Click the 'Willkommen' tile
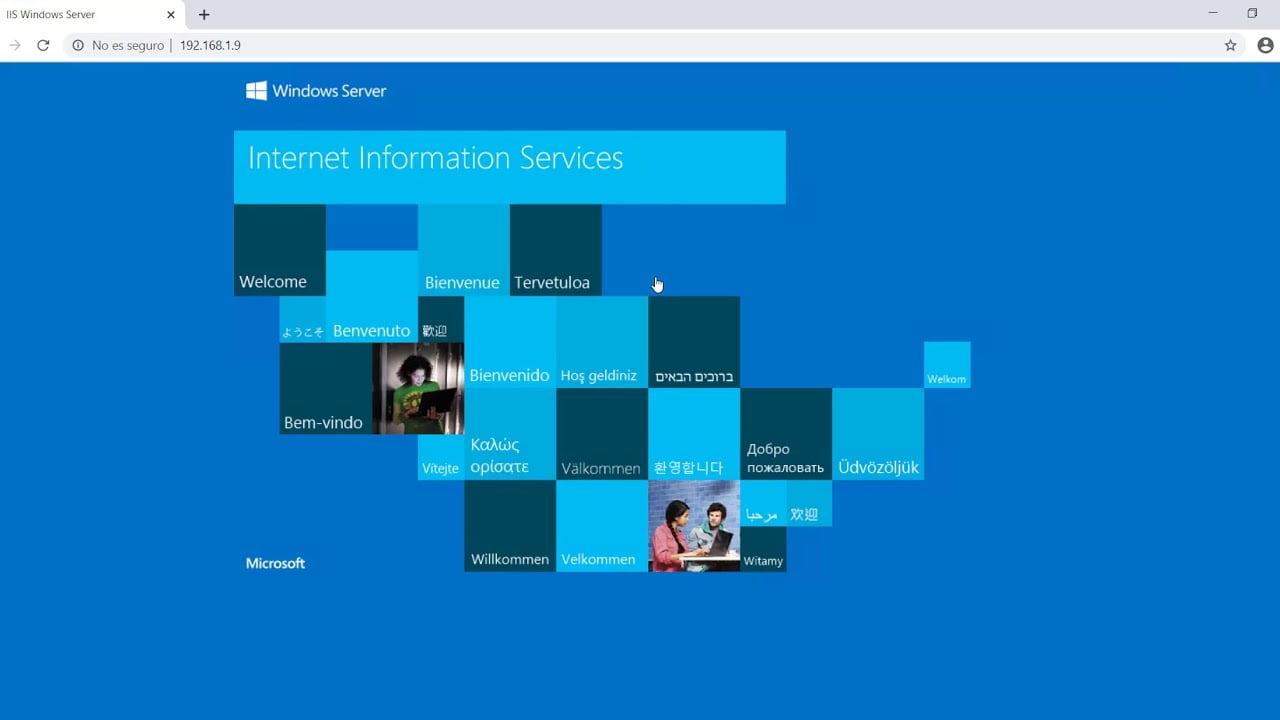This screenshot has height=720, width=1280. pos(509,526)
